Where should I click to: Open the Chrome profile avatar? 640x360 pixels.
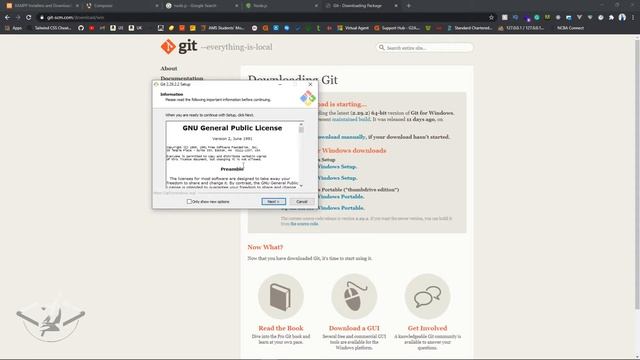tap(622, 17)
